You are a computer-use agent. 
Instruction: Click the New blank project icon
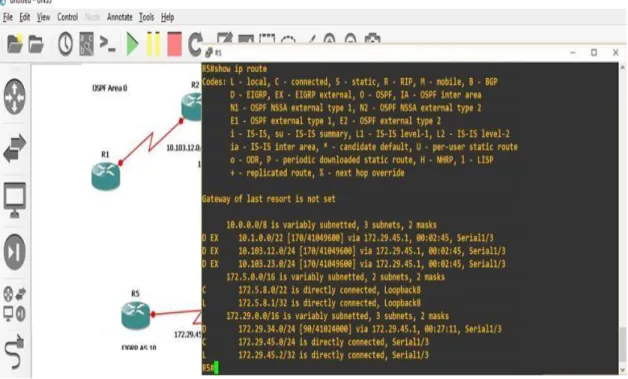pyautogui.click(x=15, y=44)
